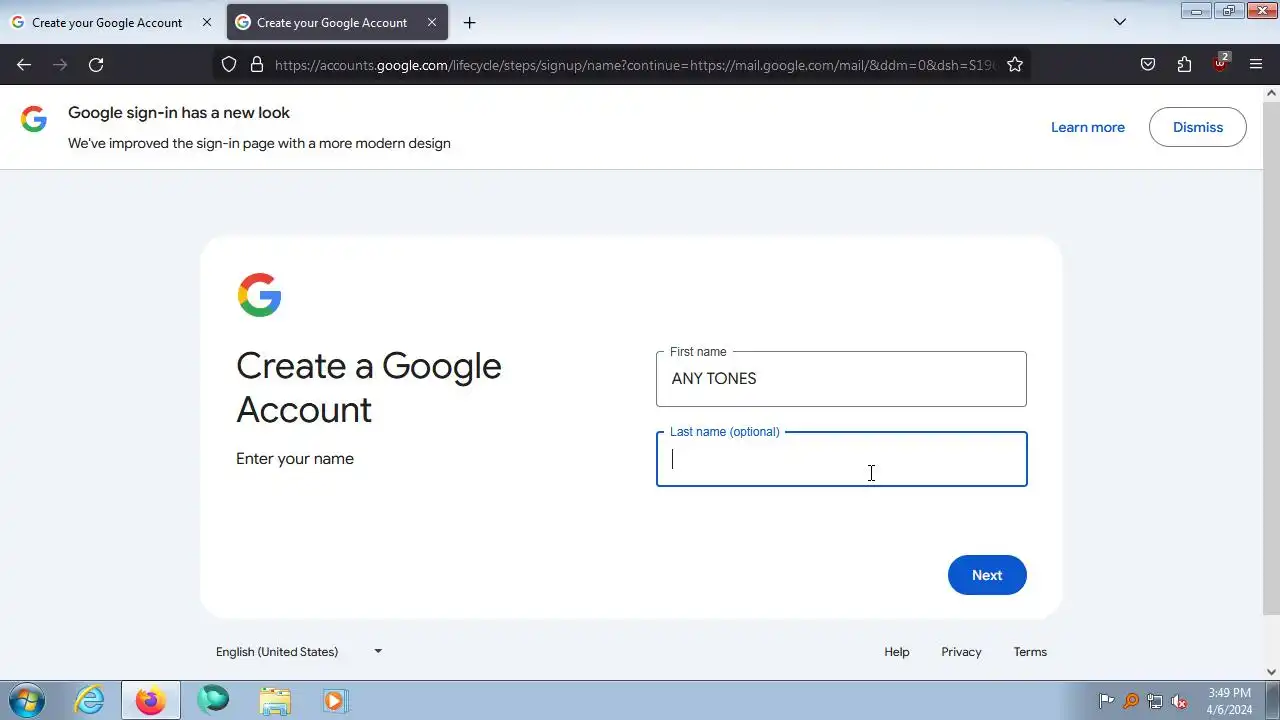Click the Create a Google Account heading
This screenshot has width=1280, height=720.
pos(369,387)
